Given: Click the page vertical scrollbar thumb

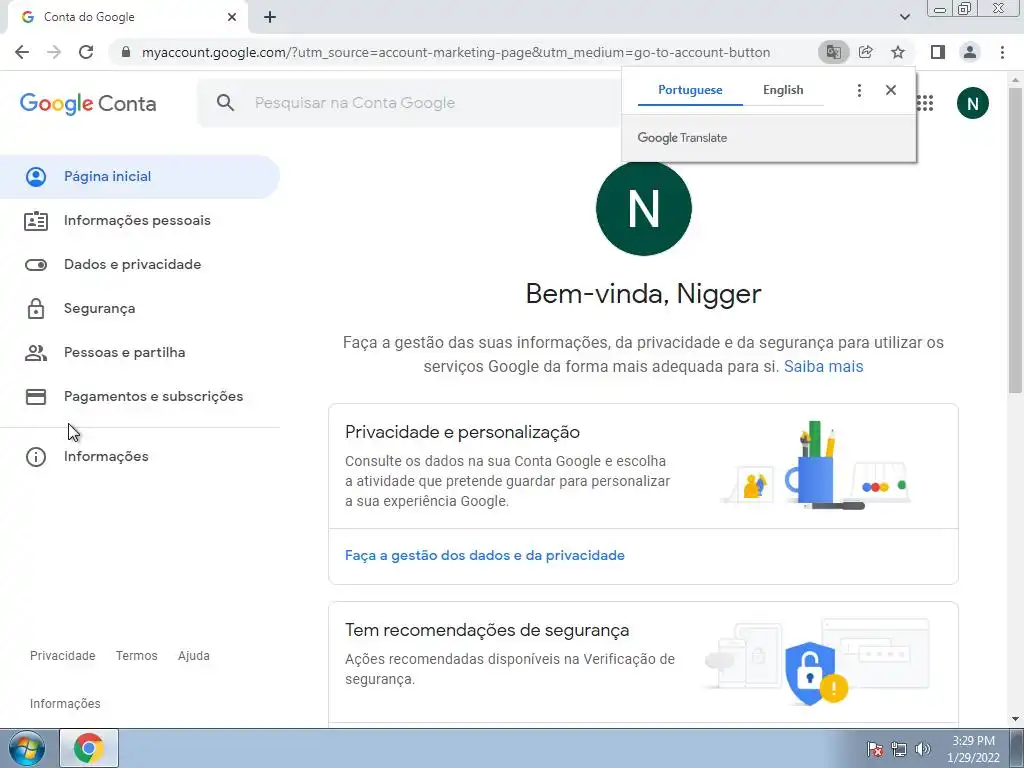Looking at the screenshot, I should tap(1015, 240).
